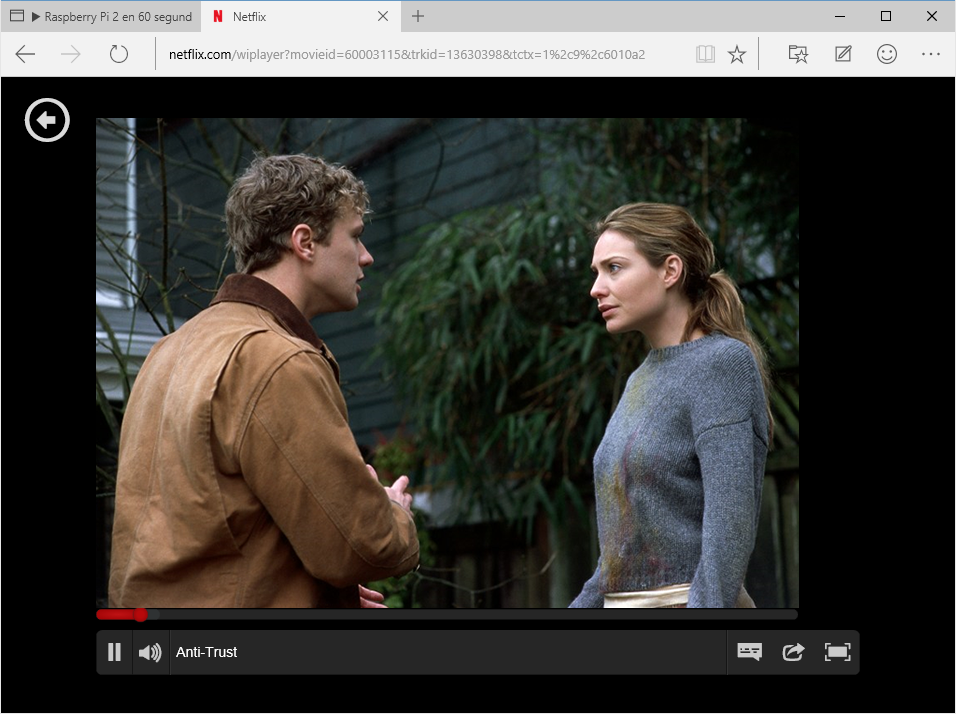The width and height of the screenshot is (956, 714).
Task: Close the Netflix tab
Action: pos(383,16)
